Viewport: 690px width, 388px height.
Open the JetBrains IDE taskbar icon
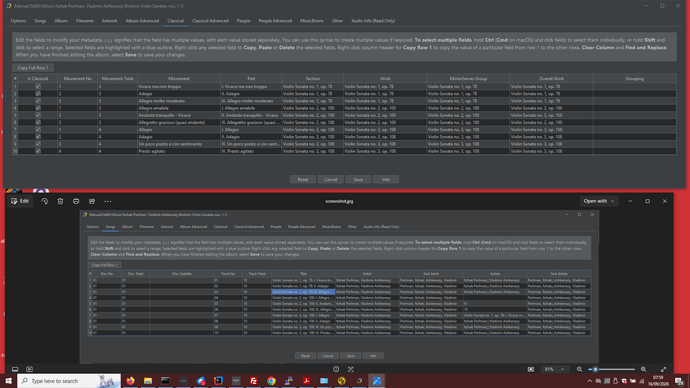click(218, 381)
